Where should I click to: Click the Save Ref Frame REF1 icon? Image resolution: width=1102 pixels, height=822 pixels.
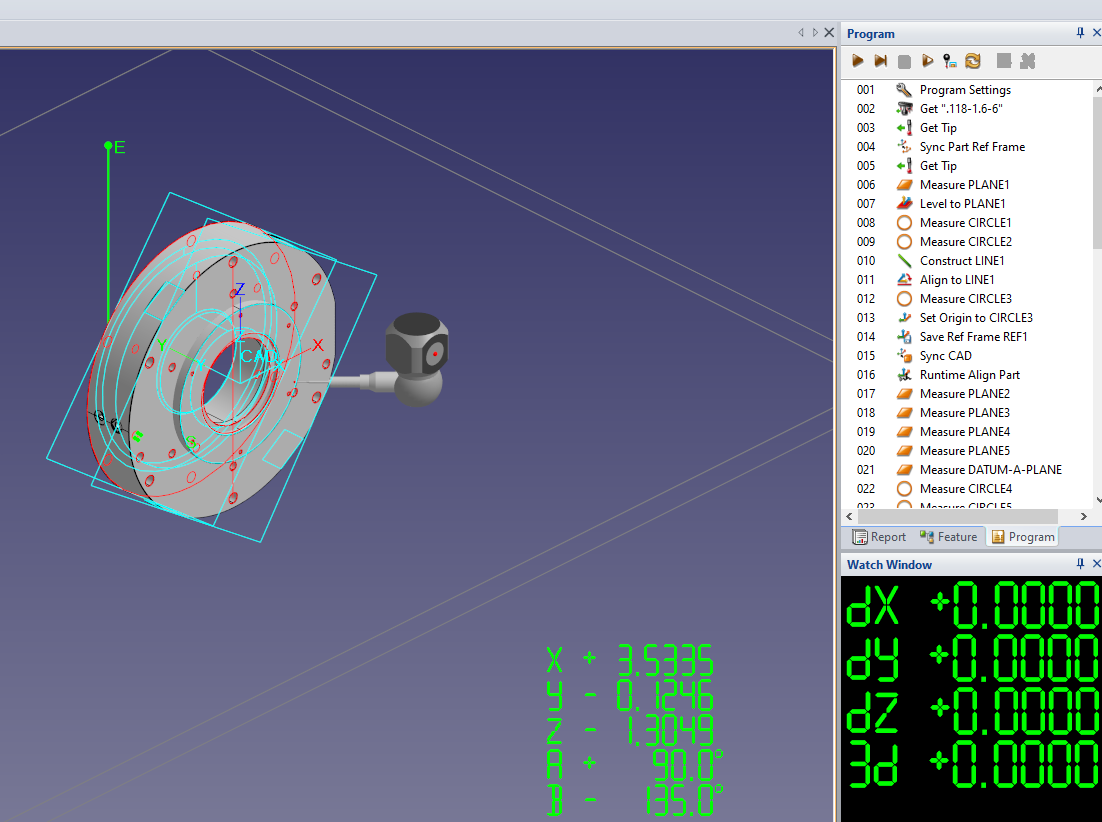click(x=904, y=337)
